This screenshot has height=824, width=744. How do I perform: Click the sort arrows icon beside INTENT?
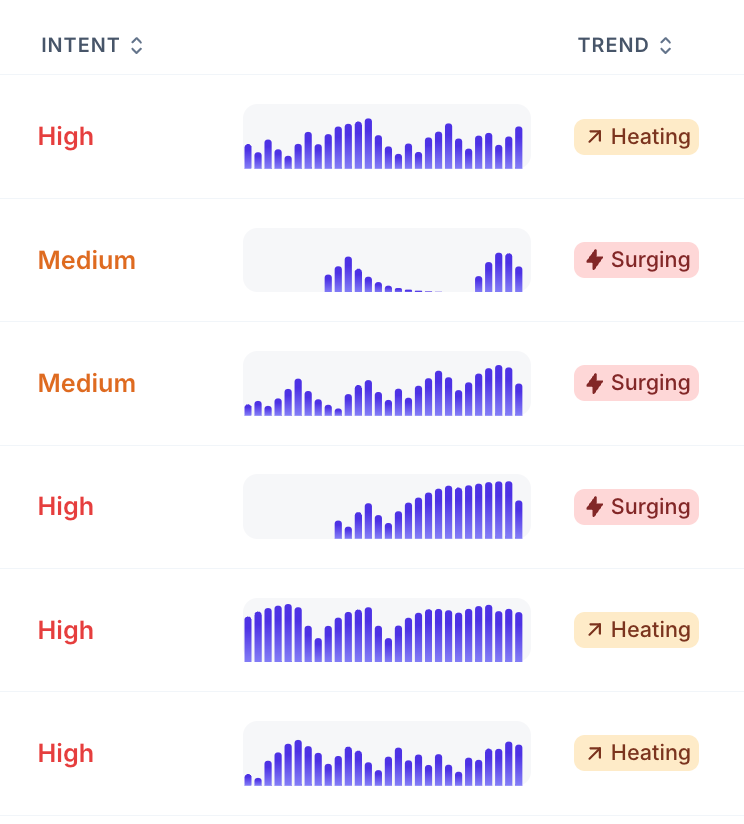point(137,46)
